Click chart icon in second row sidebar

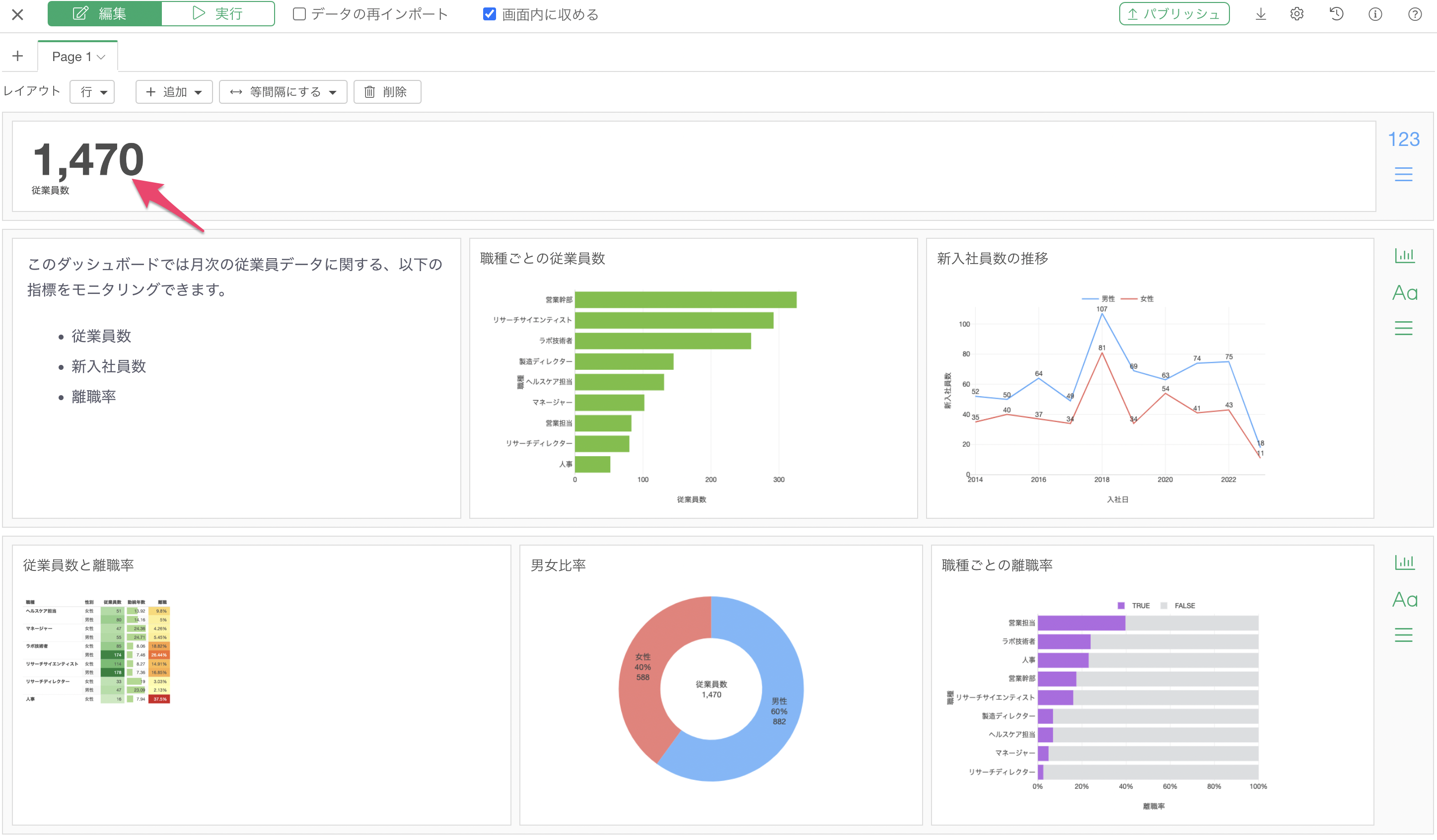pyautogui.click(x=1404, y=256)
